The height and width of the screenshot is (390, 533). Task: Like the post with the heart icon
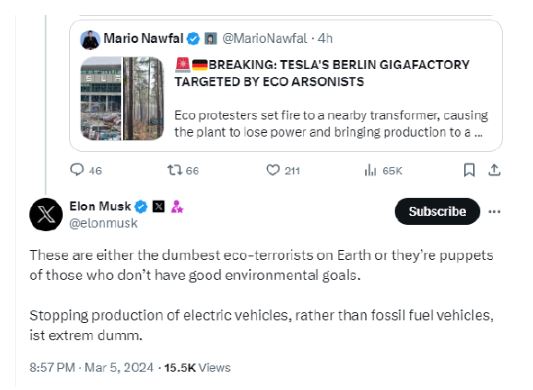pos(273,170)
